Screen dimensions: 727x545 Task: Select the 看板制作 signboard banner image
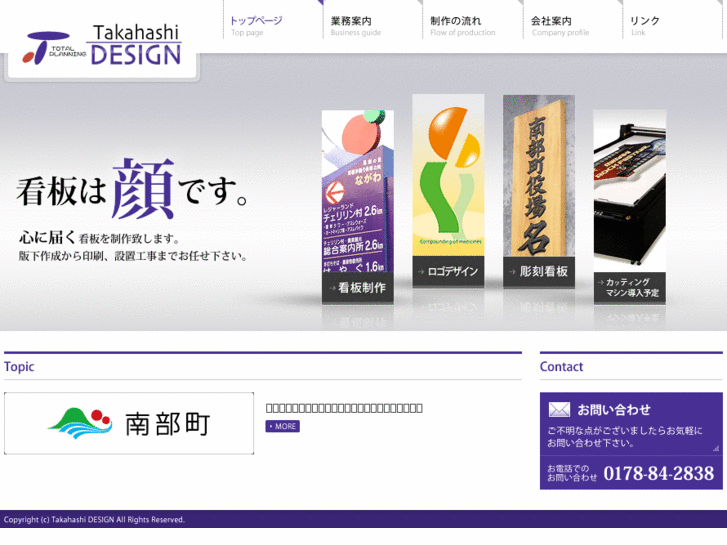pos(358,191)
